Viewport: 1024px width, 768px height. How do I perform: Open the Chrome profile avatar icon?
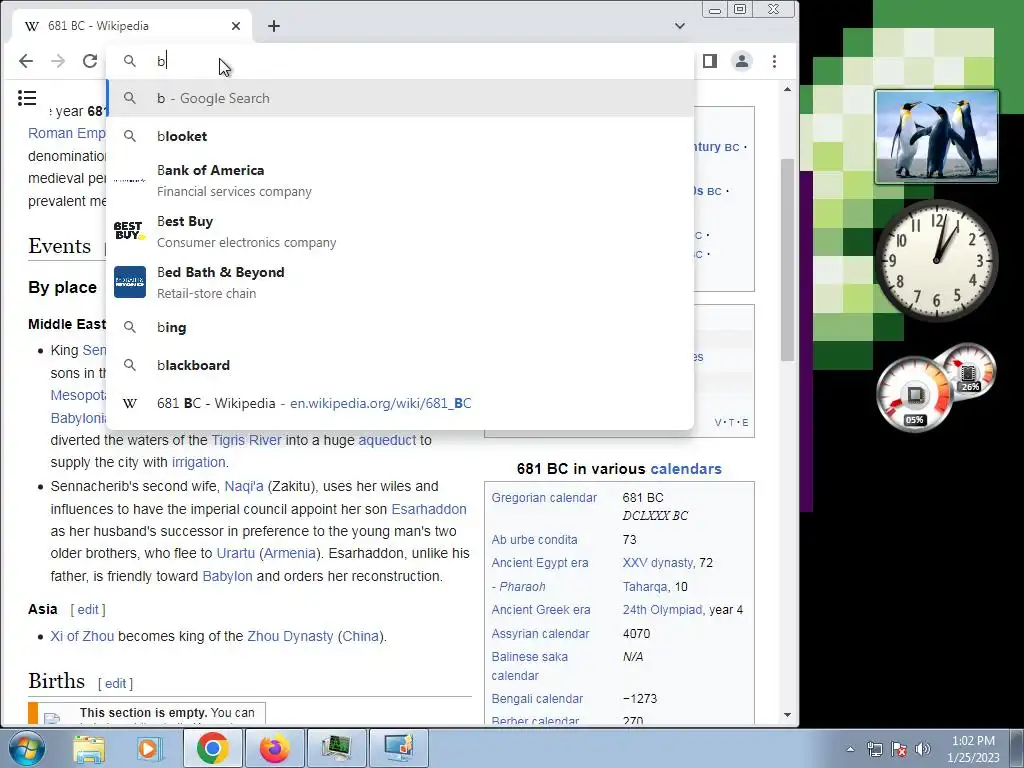tap(742, 61)
